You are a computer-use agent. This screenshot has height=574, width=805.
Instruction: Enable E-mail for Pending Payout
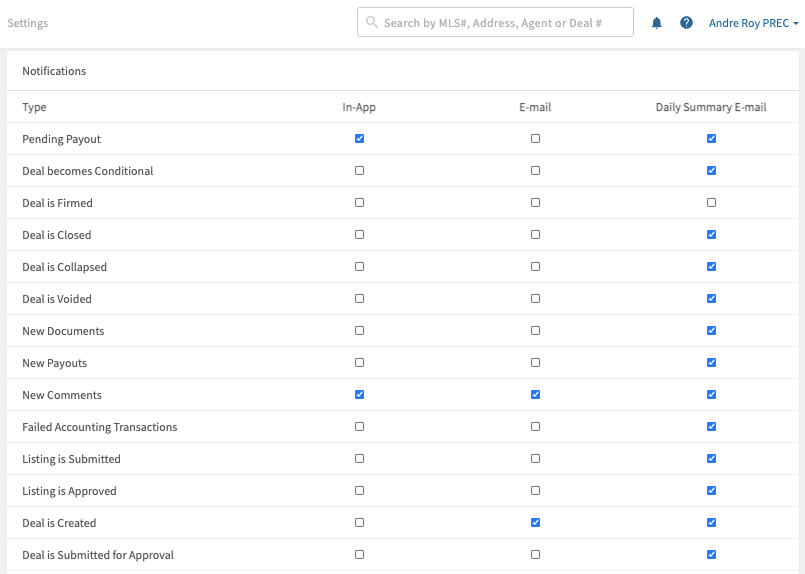point(535,139)
